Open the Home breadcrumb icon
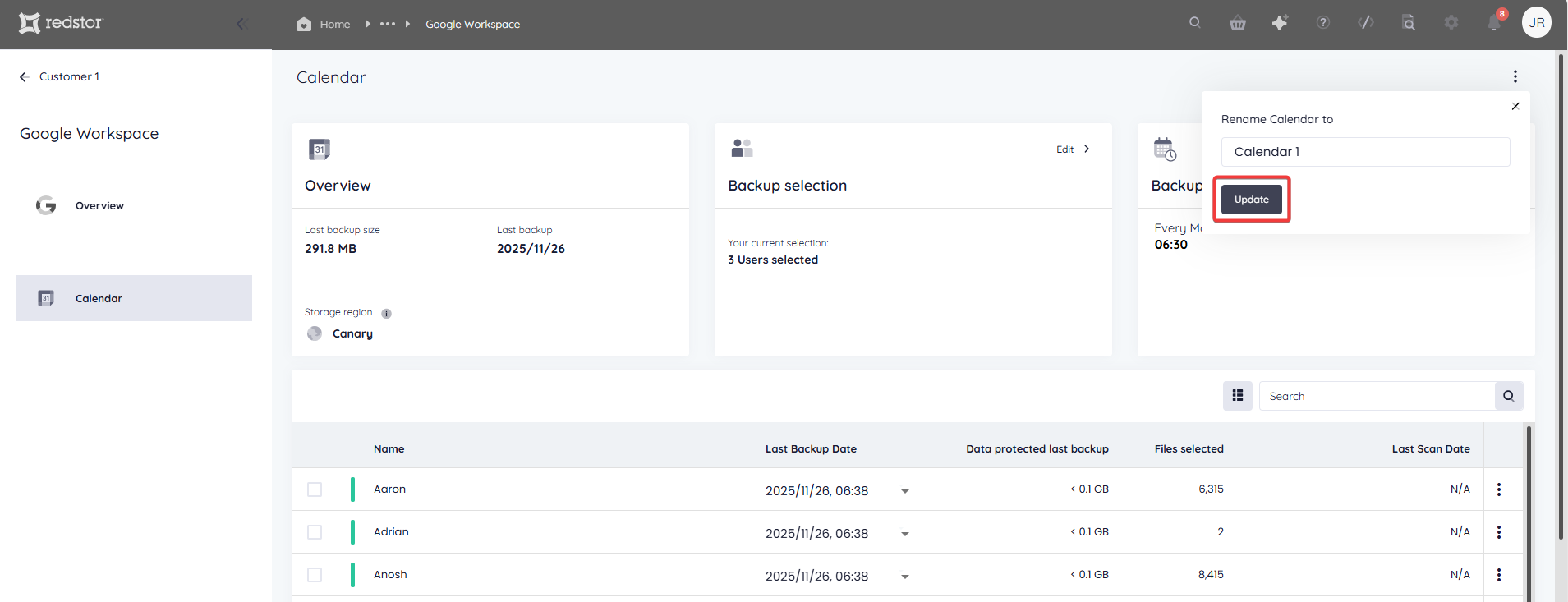The width and height of the screenshot is (1568, 602). pyautogui.click(x=304, y=24)
